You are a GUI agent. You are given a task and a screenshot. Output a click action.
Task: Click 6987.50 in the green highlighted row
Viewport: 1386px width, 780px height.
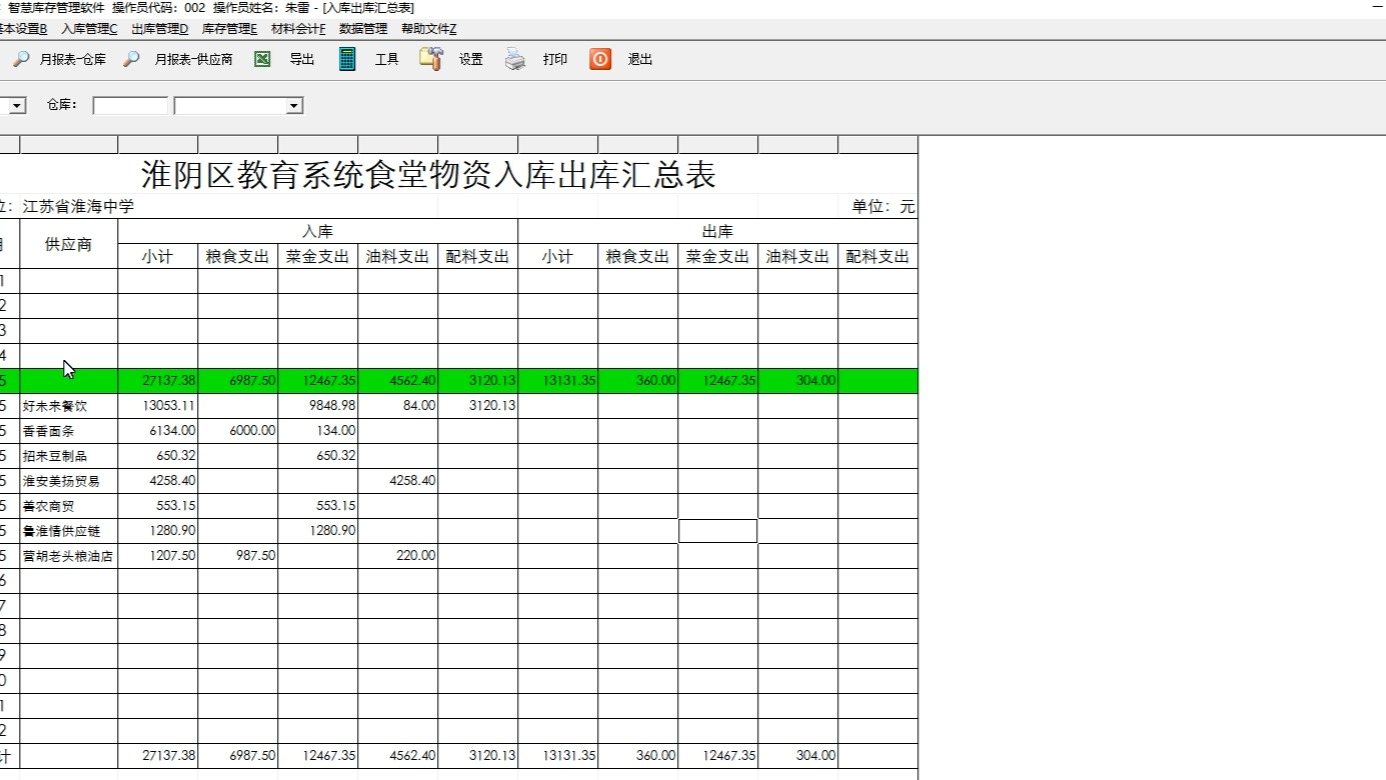coord(253,381)
